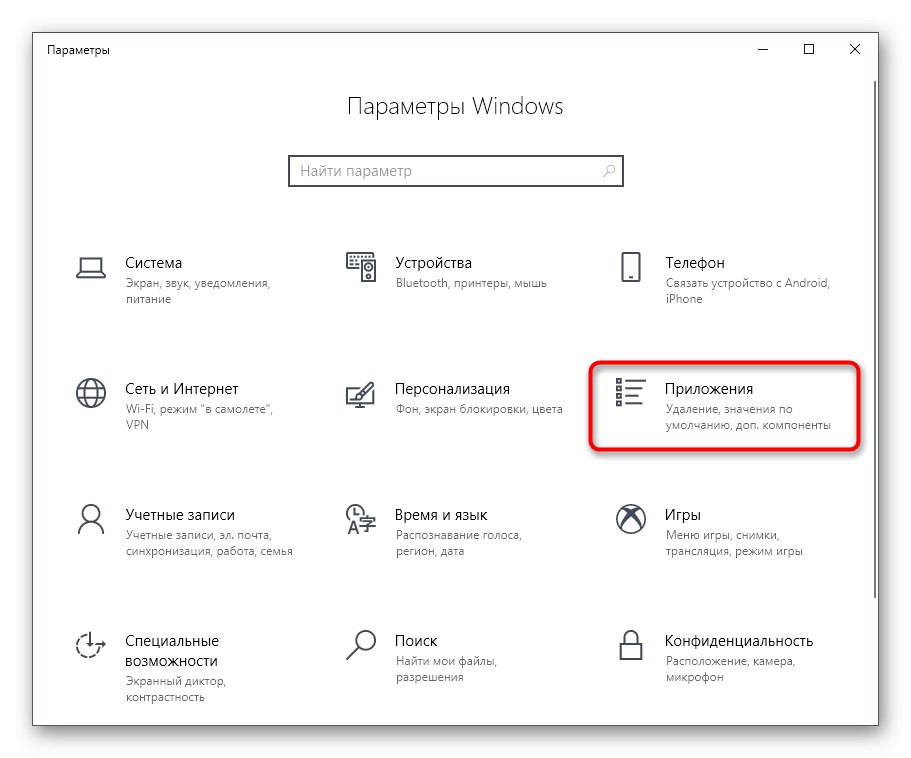The height and width of the screenshot is (758, 911).
Task: Open the Ease of Access icon
Action: [91, 645]
